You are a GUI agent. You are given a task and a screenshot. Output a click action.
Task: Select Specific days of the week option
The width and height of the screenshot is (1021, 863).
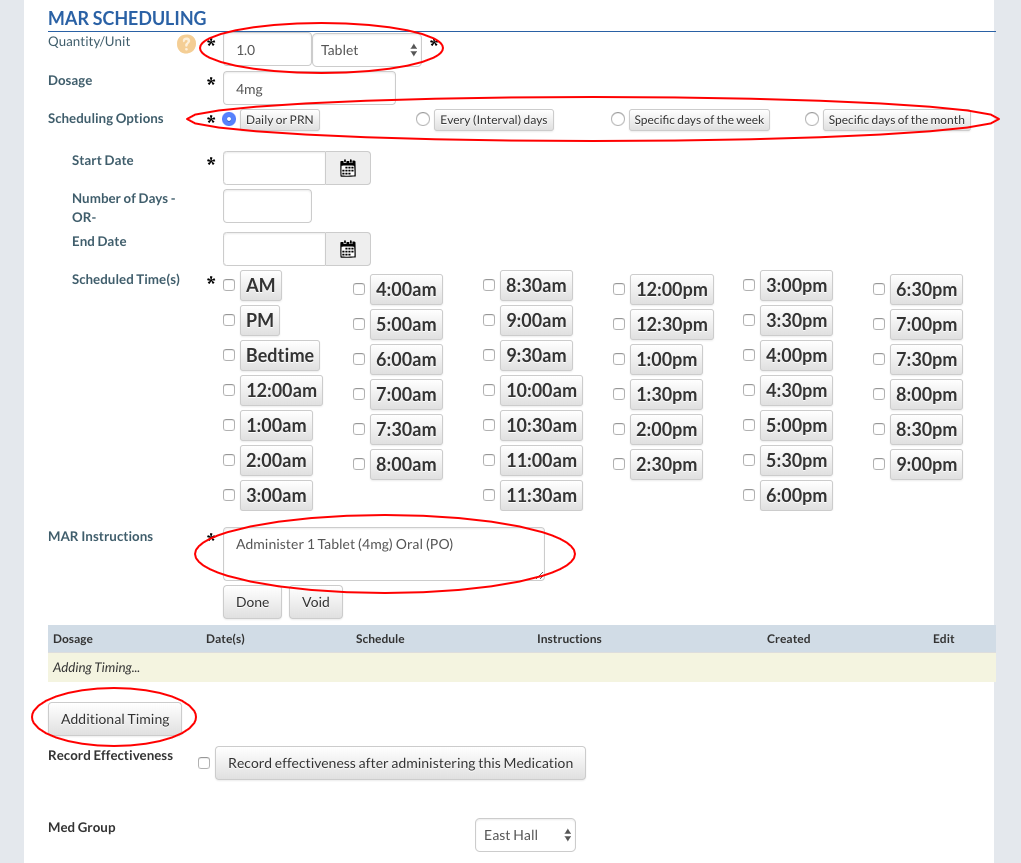pyautogui.click(x=617, y=120)
